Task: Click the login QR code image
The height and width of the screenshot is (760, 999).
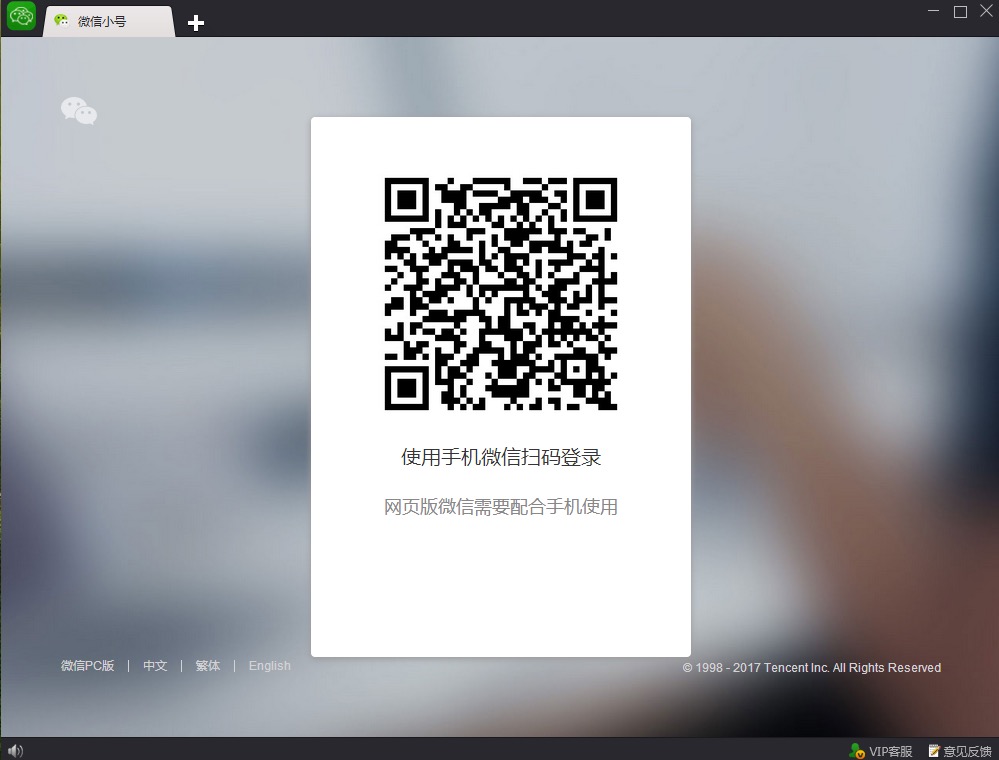Action: (x=501, y=294)
